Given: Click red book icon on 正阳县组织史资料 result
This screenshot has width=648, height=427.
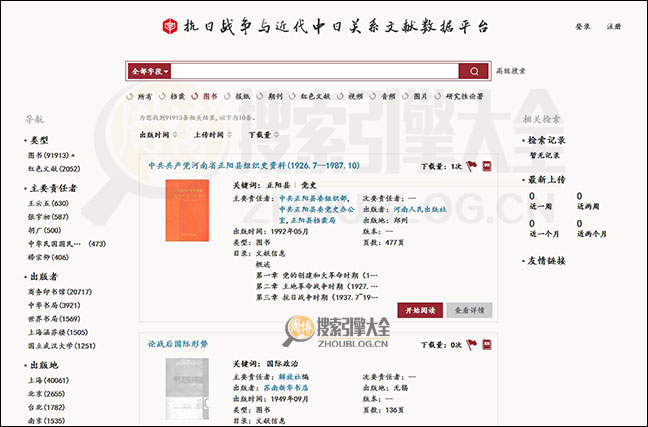Looking at the screenshot, I should click(487, 167).
